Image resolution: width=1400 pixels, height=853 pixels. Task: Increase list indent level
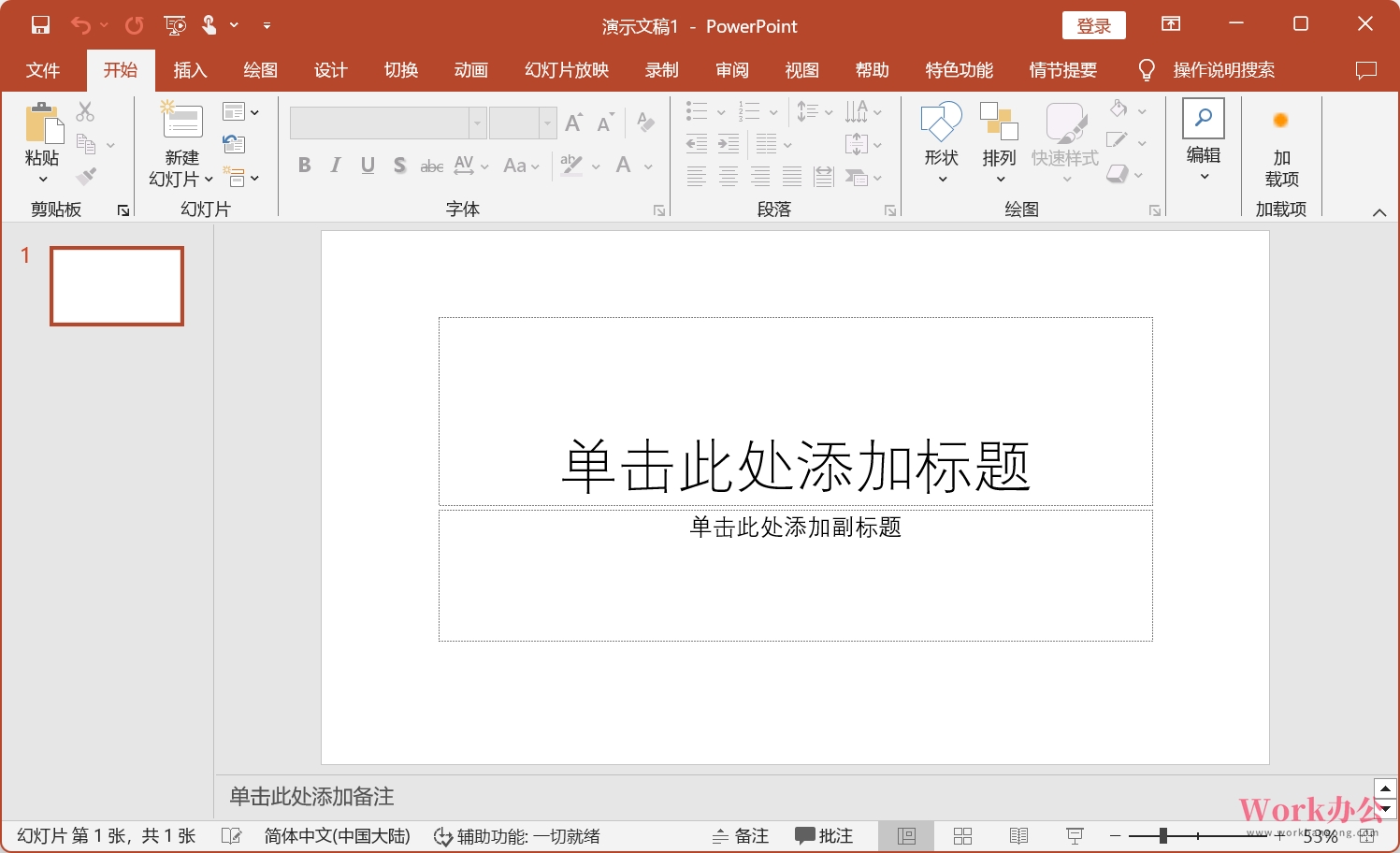(729, 144)
